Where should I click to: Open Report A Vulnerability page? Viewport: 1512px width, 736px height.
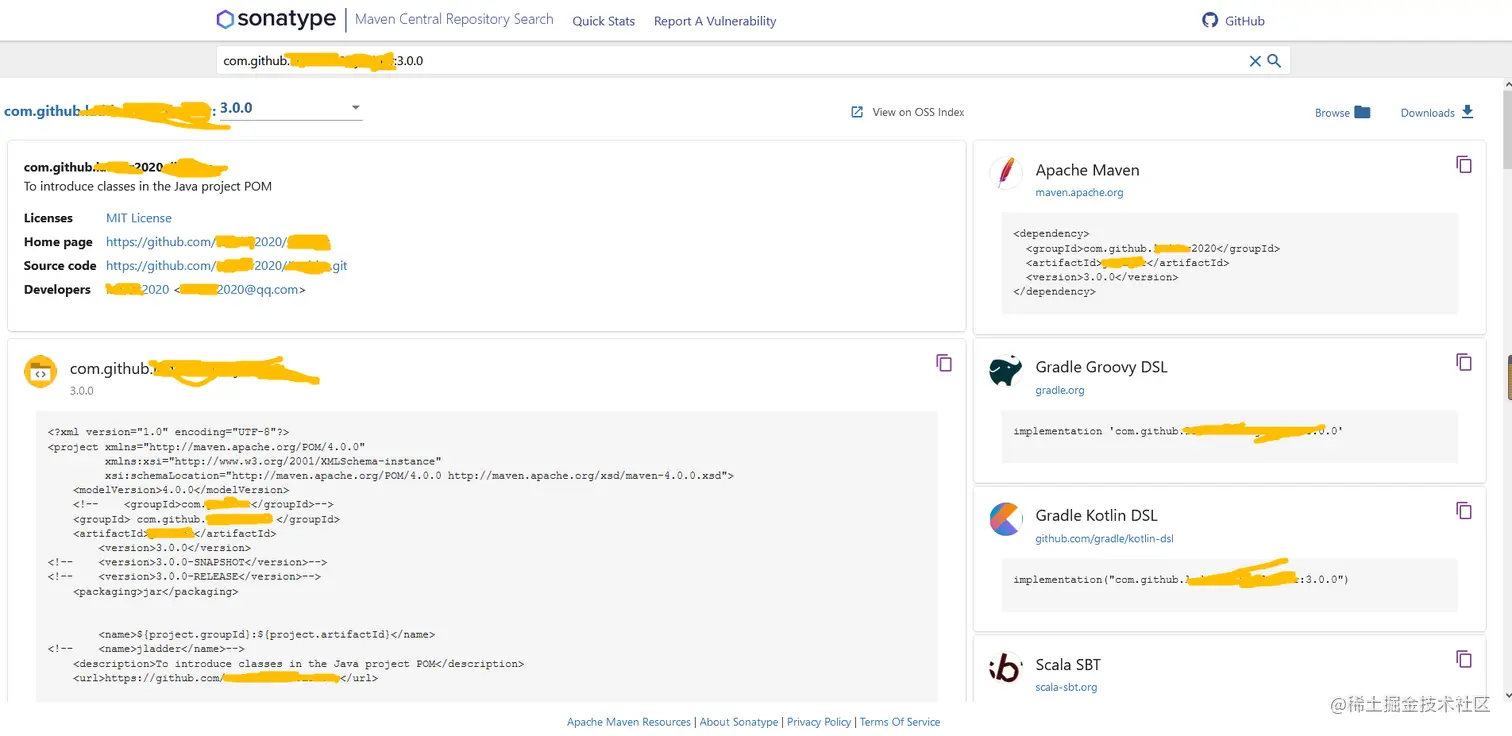pos(715,21)
